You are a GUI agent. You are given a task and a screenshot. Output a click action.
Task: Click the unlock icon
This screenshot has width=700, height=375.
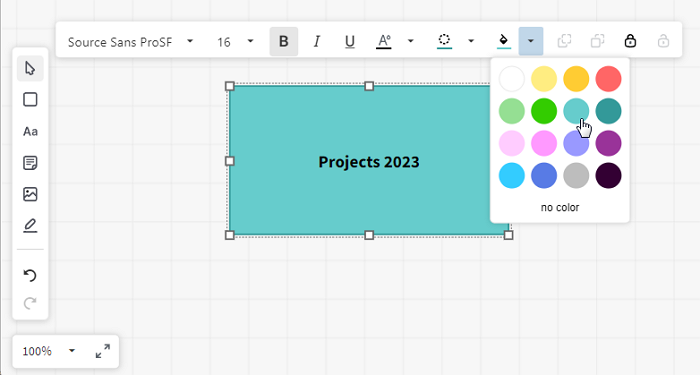click(663, 41)
